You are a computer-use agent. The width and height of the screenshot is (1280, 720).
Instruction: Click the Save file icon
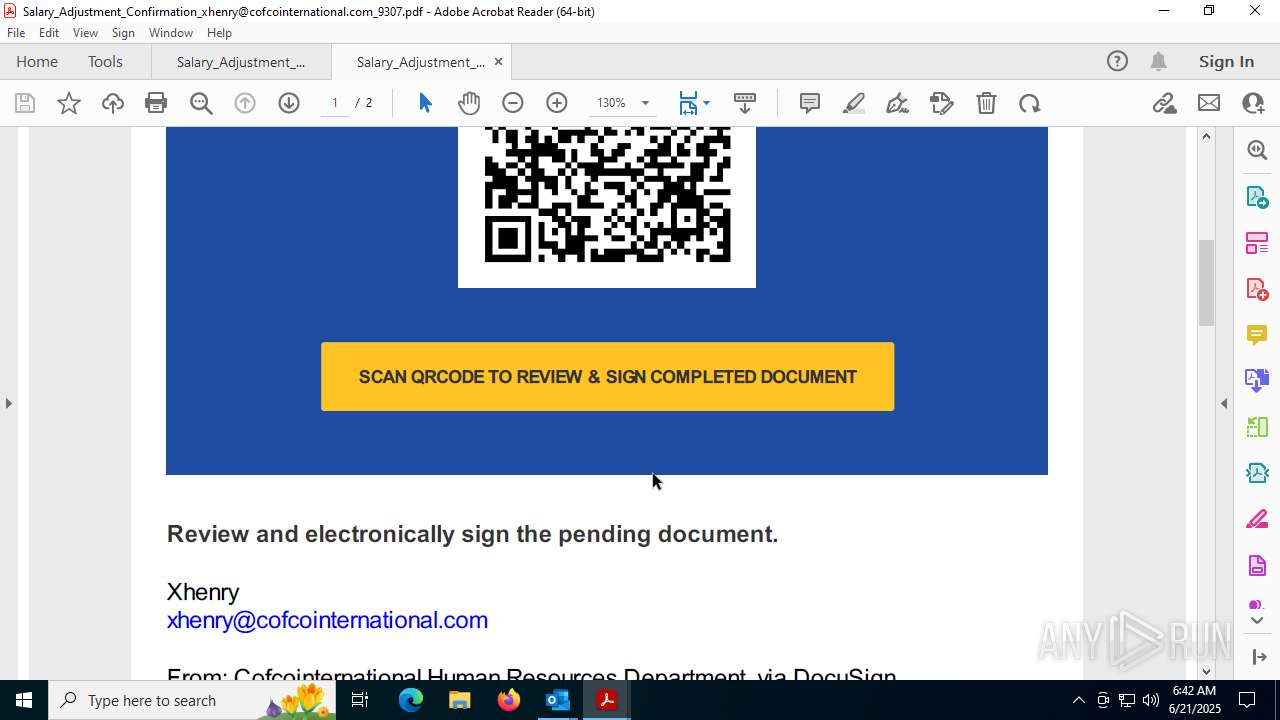click(25, 103)
